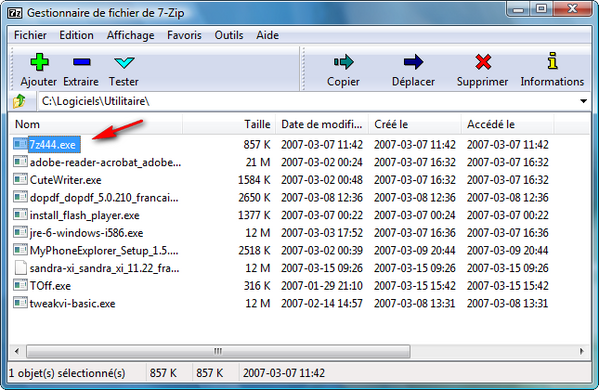Click the Extraire blue minus icon
Viewport: 599px width, 390px height.
point(81,62)
